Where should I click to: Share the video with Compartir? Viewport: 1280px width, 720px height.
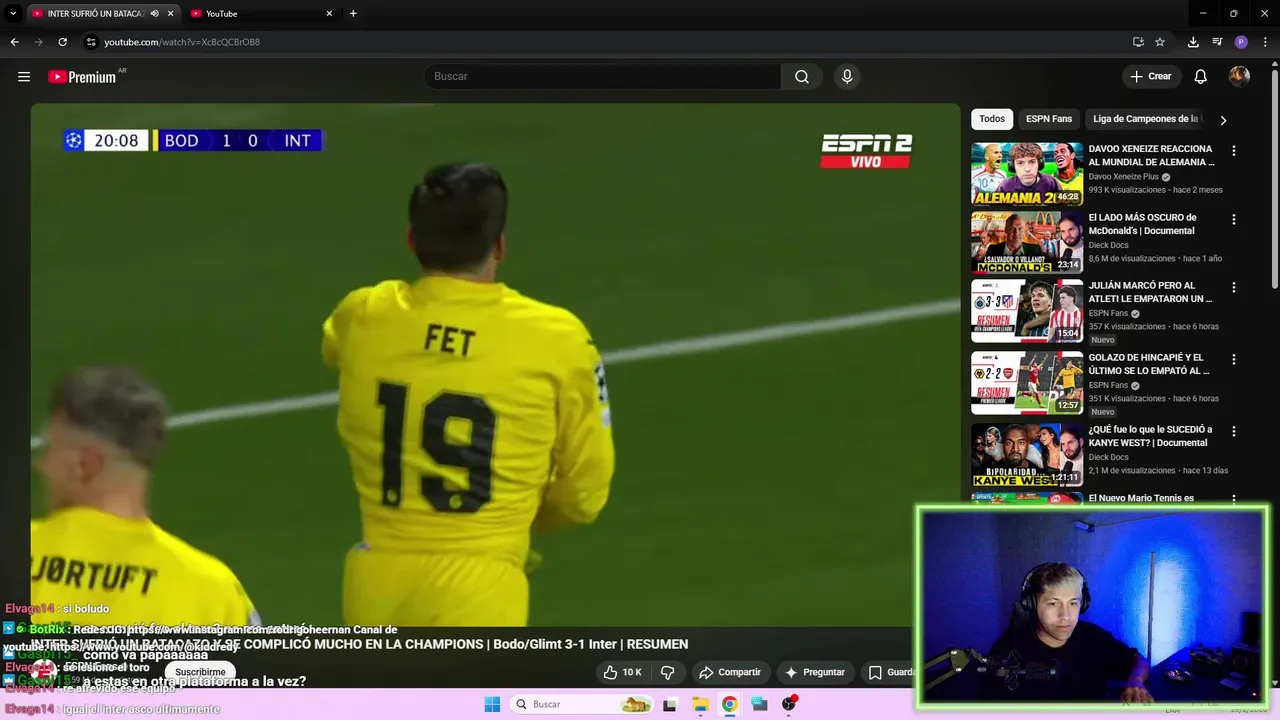(x=730, y=672)
